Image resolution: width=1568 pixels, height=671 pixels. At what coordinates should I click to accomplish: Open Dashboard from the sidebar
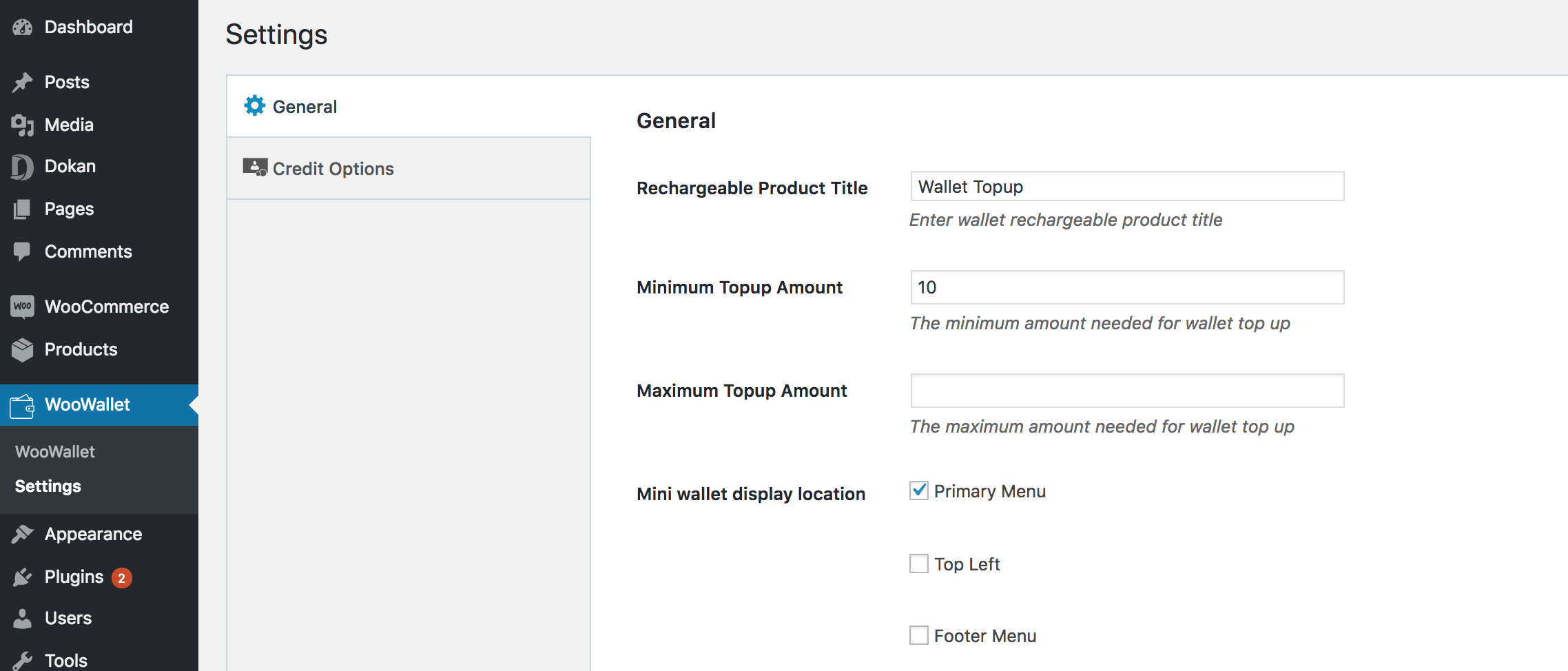tap(99, 27)
